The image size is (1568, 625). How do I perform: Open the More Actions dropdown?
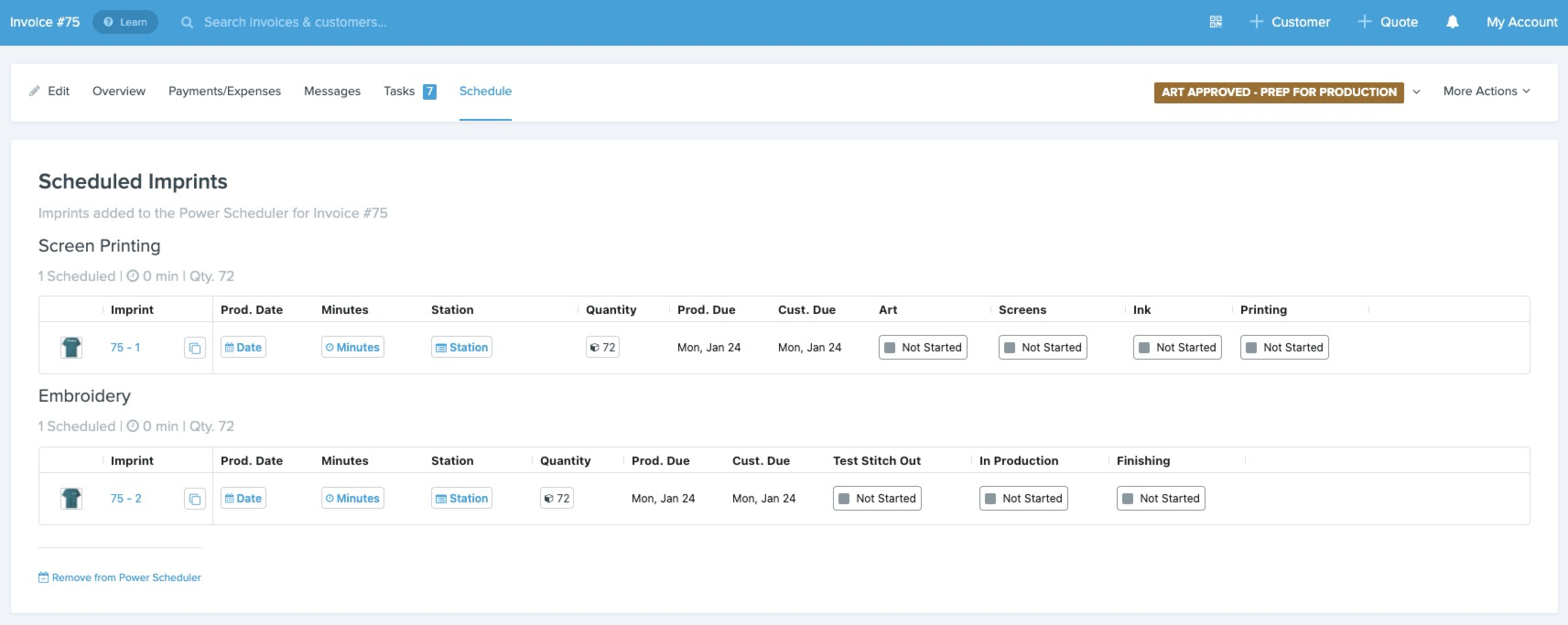1487,91
